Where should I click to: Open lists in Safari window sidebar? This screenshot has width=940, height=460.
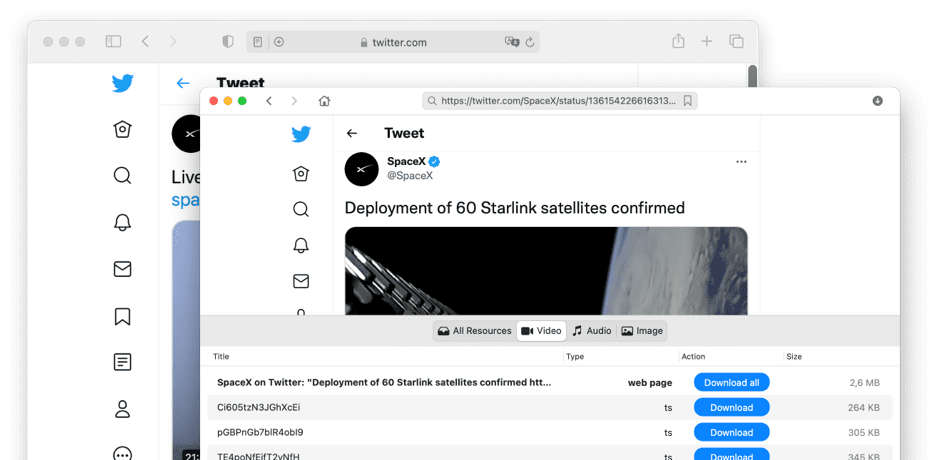pyautogui.click(x=122, y=362)
